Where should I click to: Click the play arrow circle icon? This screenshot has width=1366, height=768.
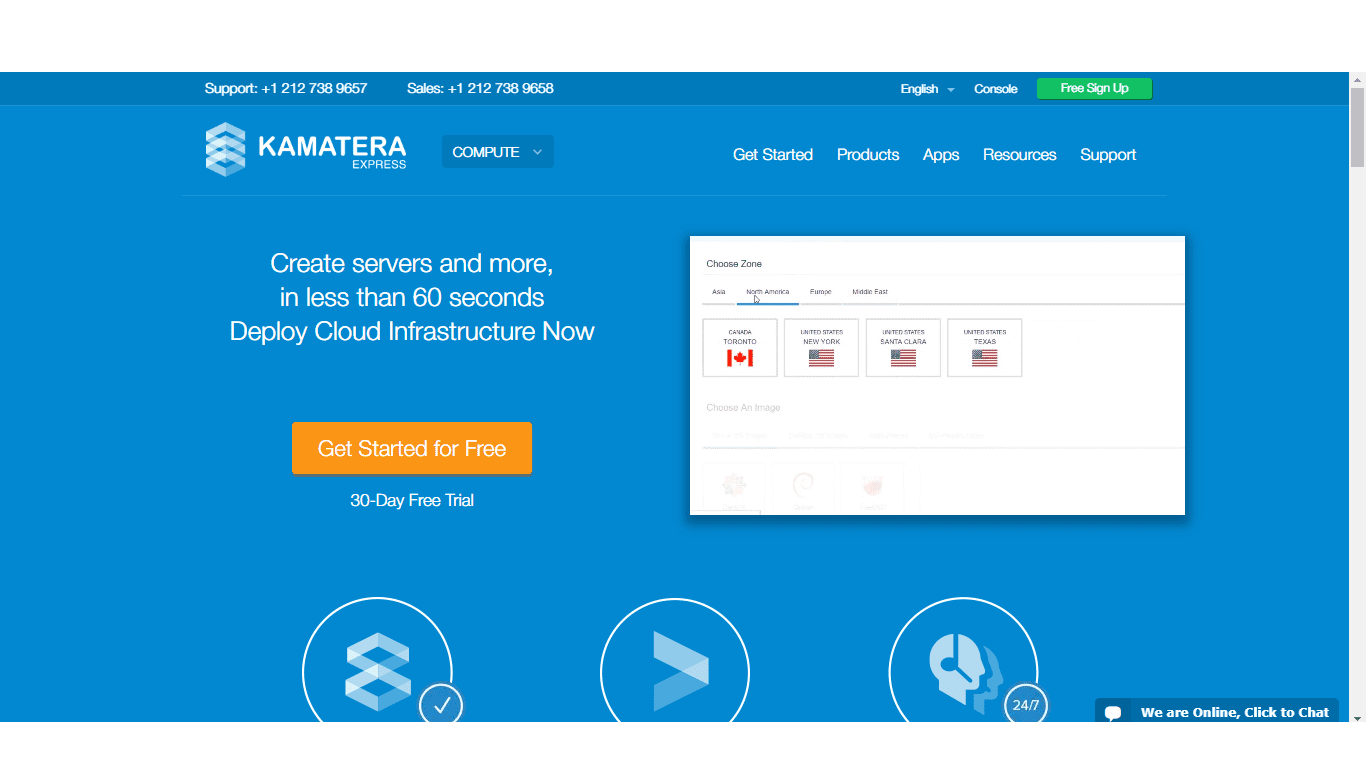point(675,671)
